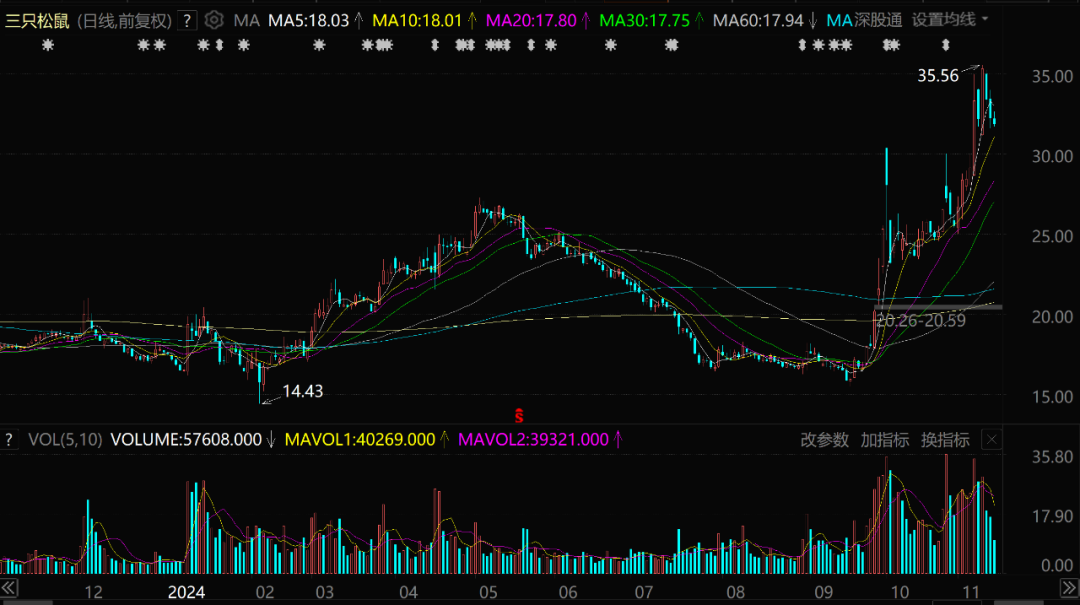Select the MA20:17.80 moving average label

pos(531,21)
